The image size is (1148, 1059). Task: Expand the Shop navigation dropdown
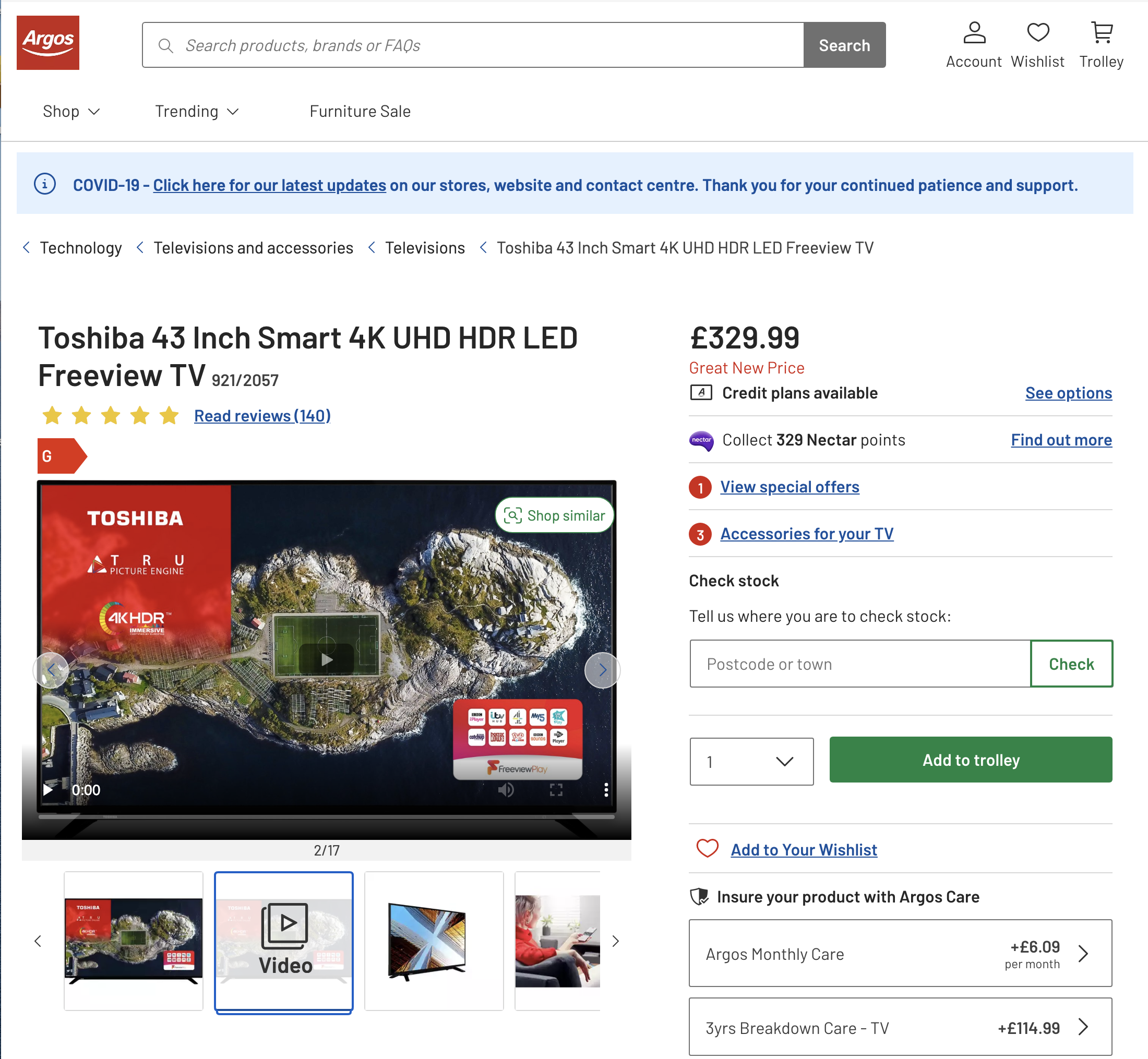[71, 111]
